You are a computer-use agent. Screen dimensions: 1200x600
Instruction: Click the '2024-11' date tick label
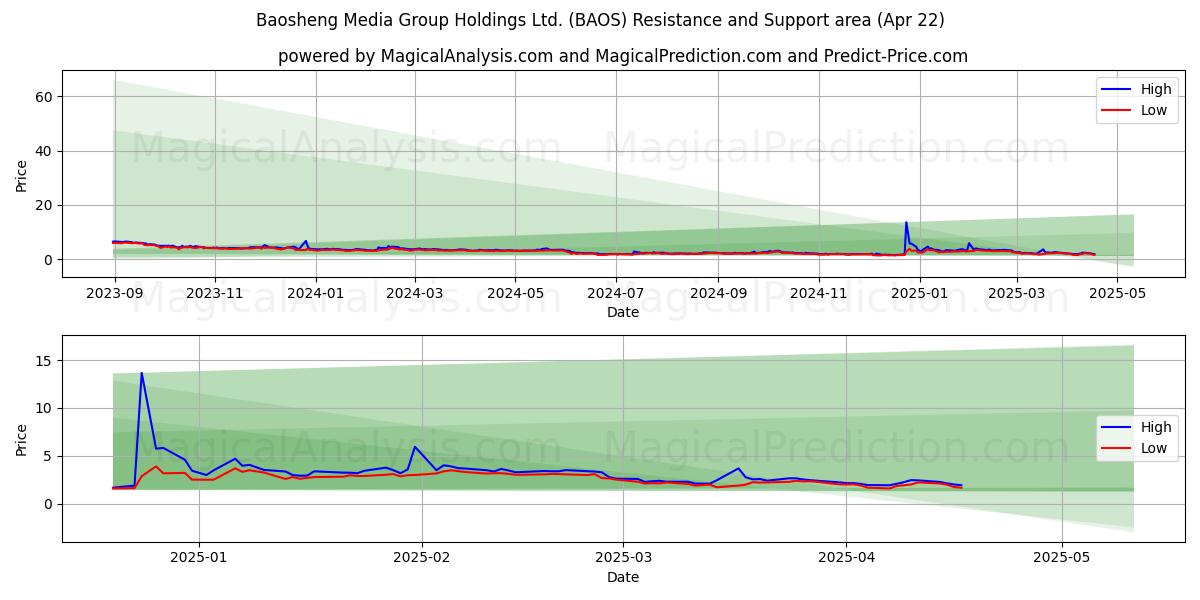point(817,293)
